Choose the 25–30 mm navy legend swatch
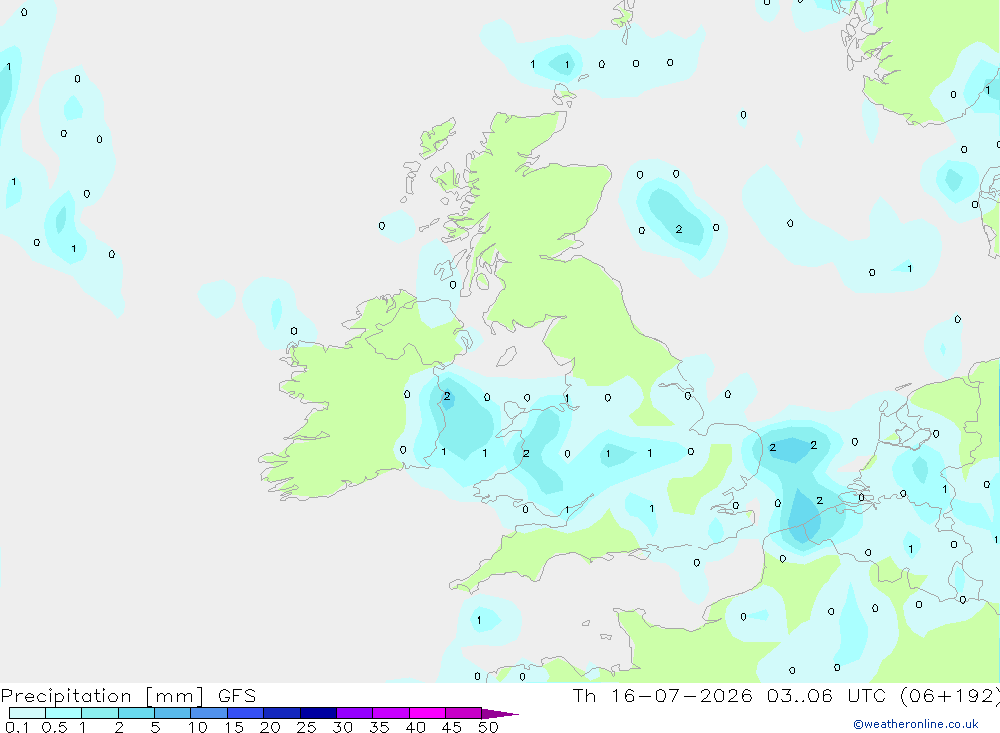 pyautogui.click(x=318, y=713)
